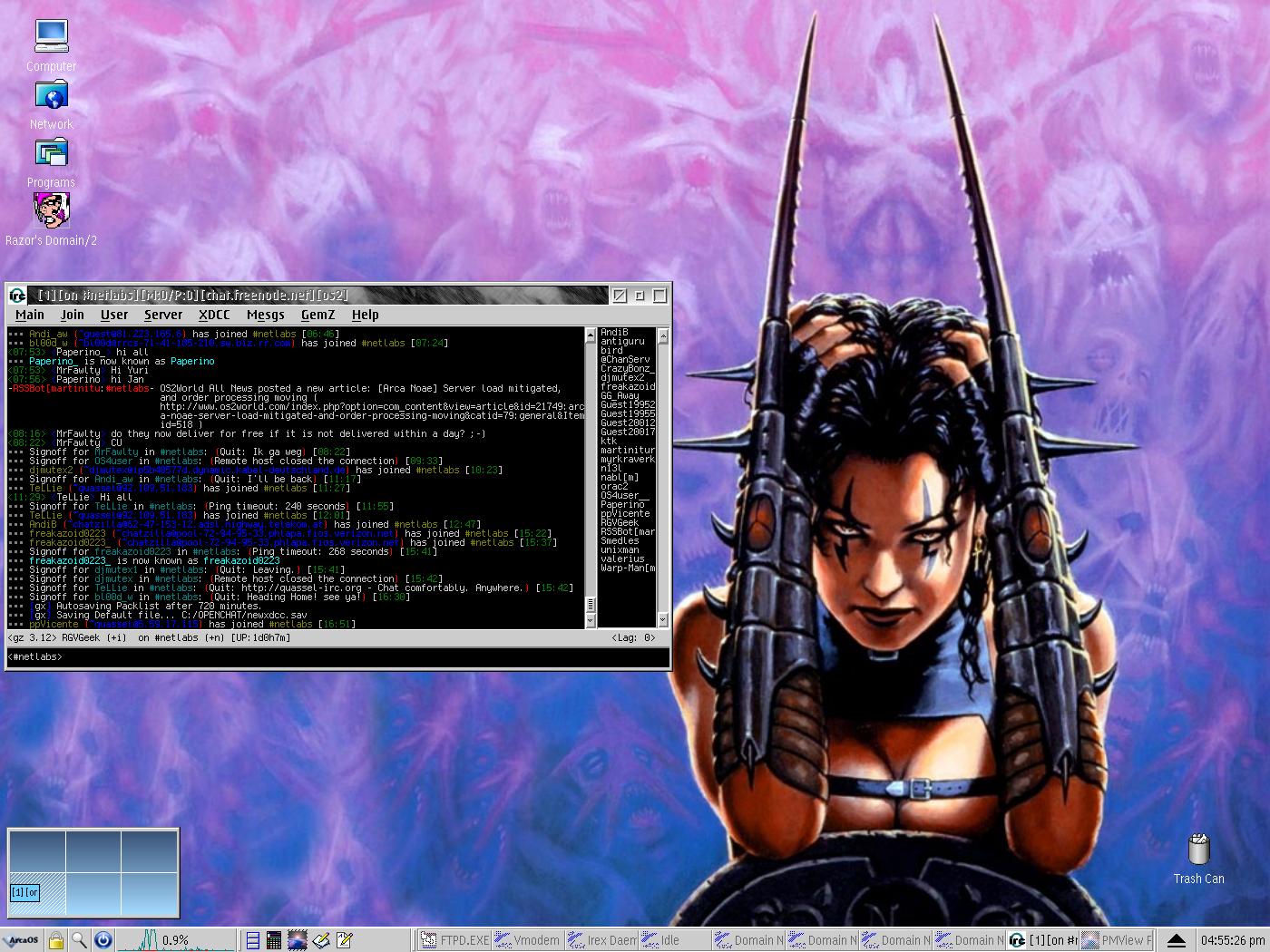Image resolution: width=1270 pixels, height=952 pixels.
Task: Open the XDCC menu
Action: 214,315
